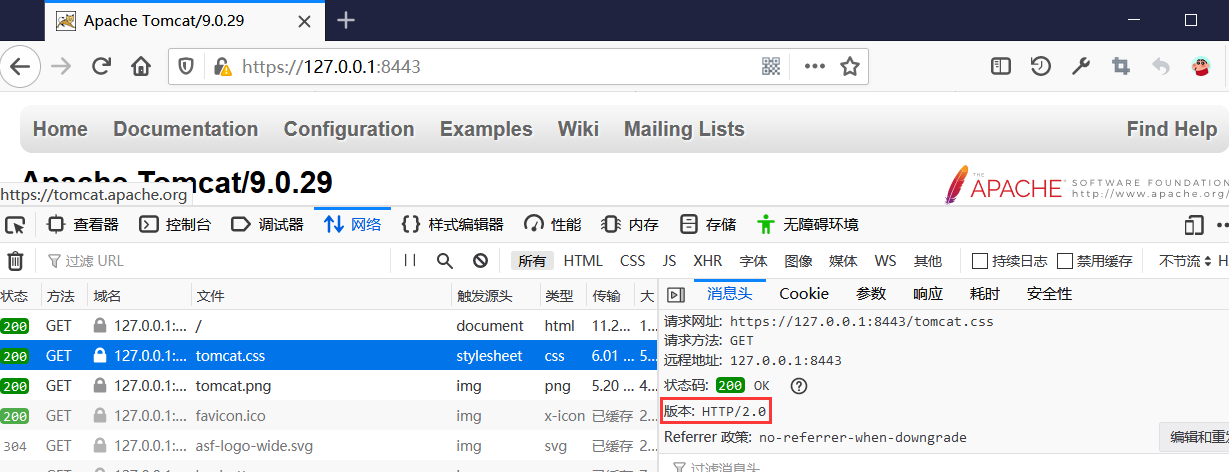Screen dimensions: 1229x472
Task: Sort requests by 触发源头 column header
Action: click(495, 295)
